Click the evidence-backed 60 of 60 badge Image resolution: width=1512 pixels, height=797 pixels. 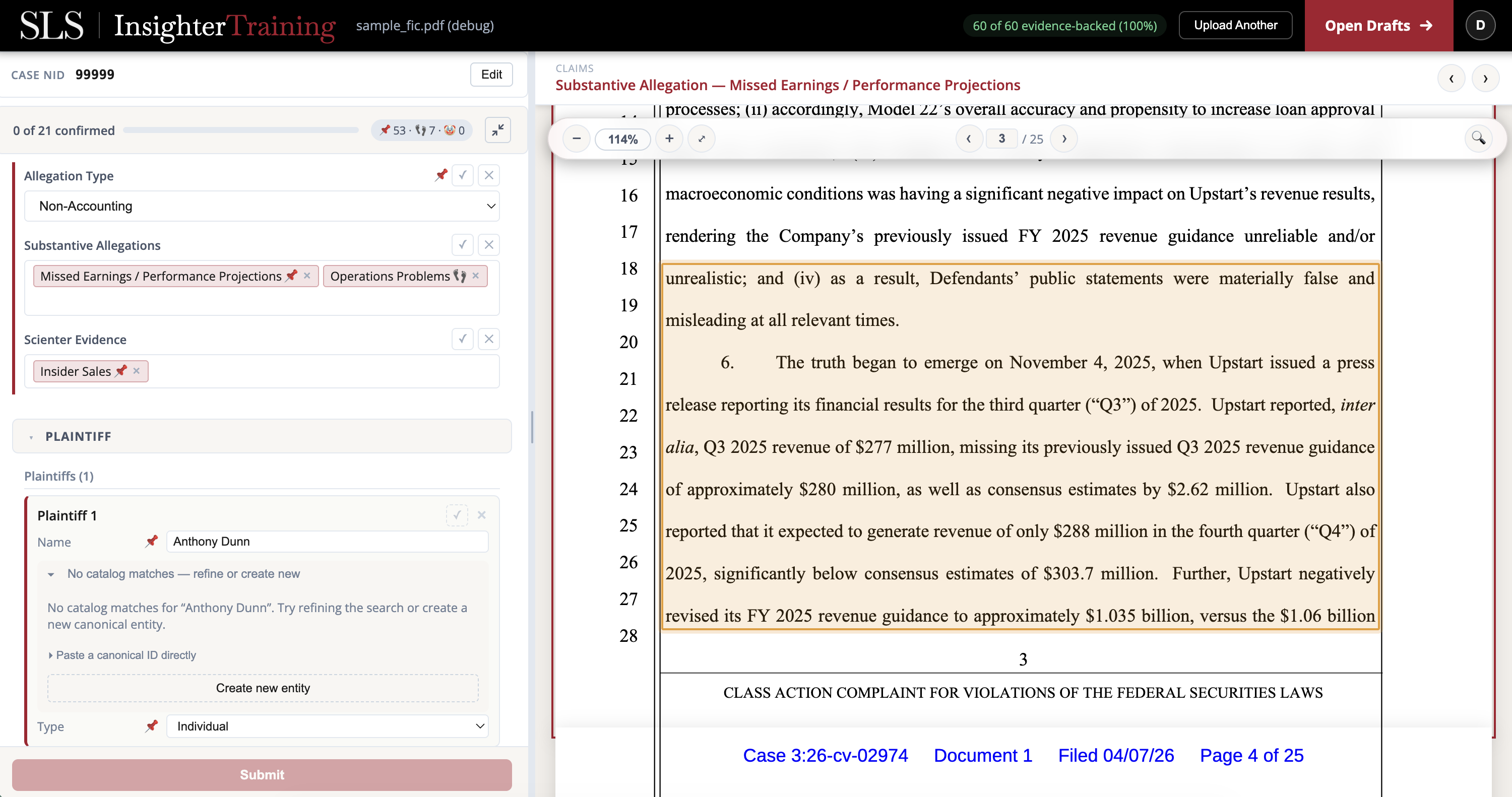tap(1065, 26)
